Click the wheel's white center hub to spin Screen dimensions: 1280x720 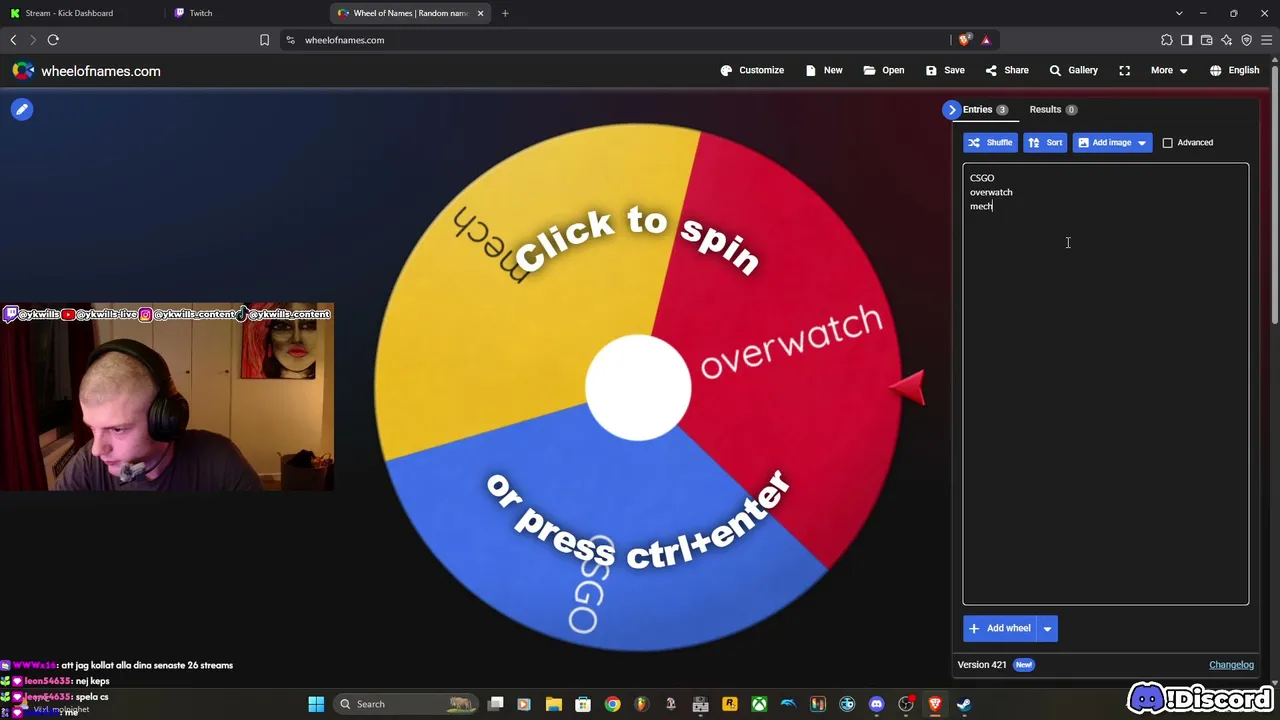pos(638,388)
